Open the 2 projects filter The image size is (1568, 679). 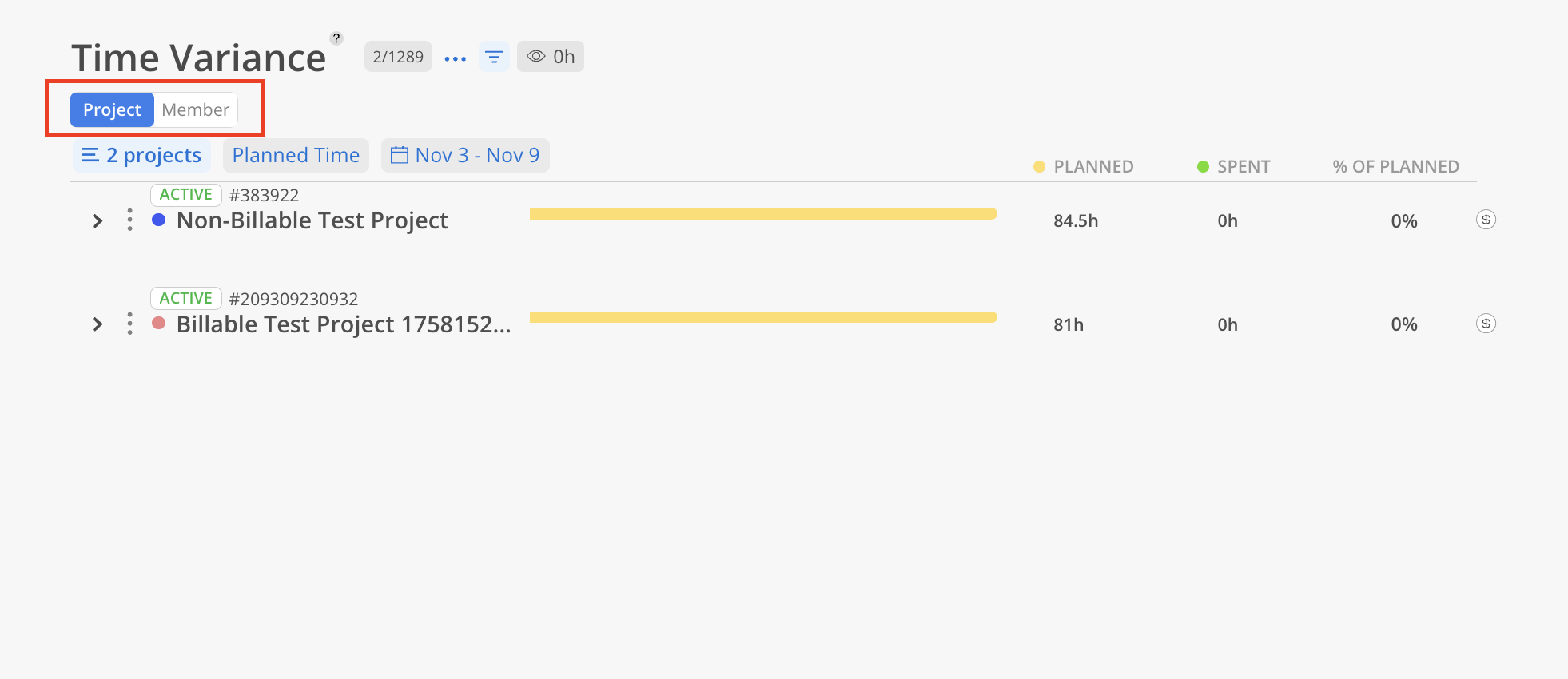click(x=142, y=156)
